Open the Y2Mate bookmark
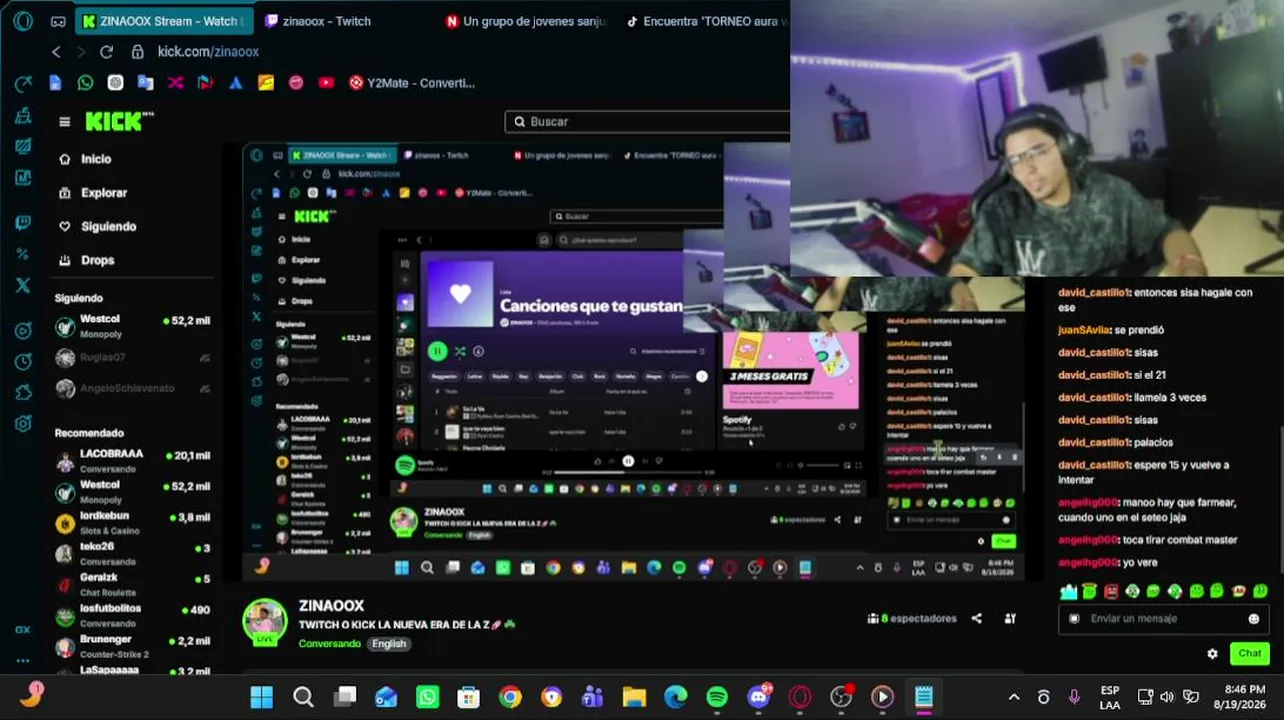The image size is (1284, 720). (x=411, y=83)
